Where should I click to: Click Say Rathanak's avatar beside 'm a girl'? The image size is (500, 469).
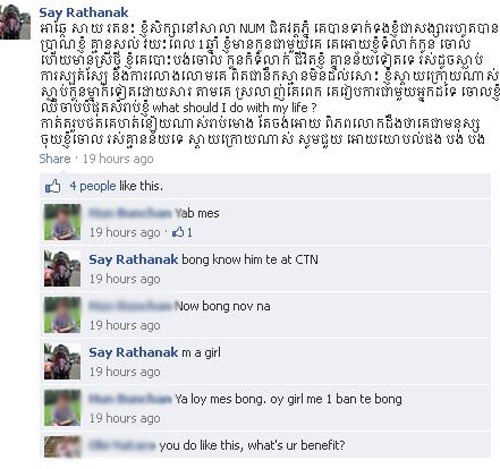point(62,361)
